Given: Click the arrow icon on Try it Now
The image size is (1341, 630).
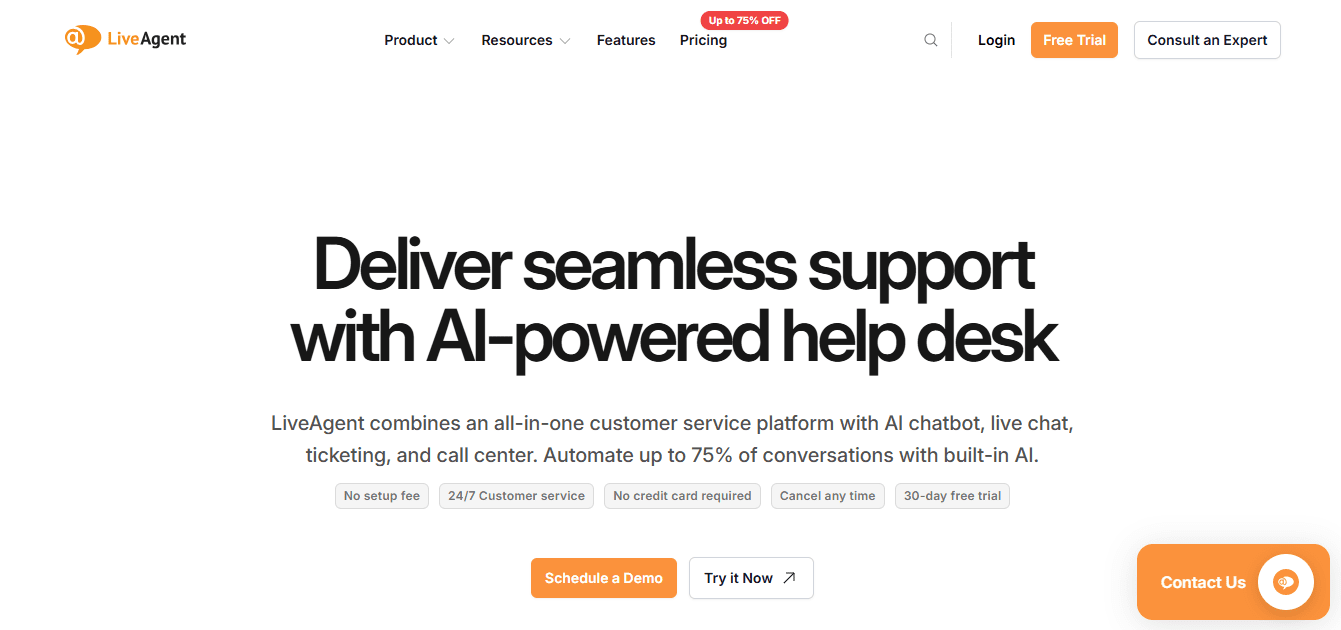Looking at the screenshot, I should click(x=790, y=578).
